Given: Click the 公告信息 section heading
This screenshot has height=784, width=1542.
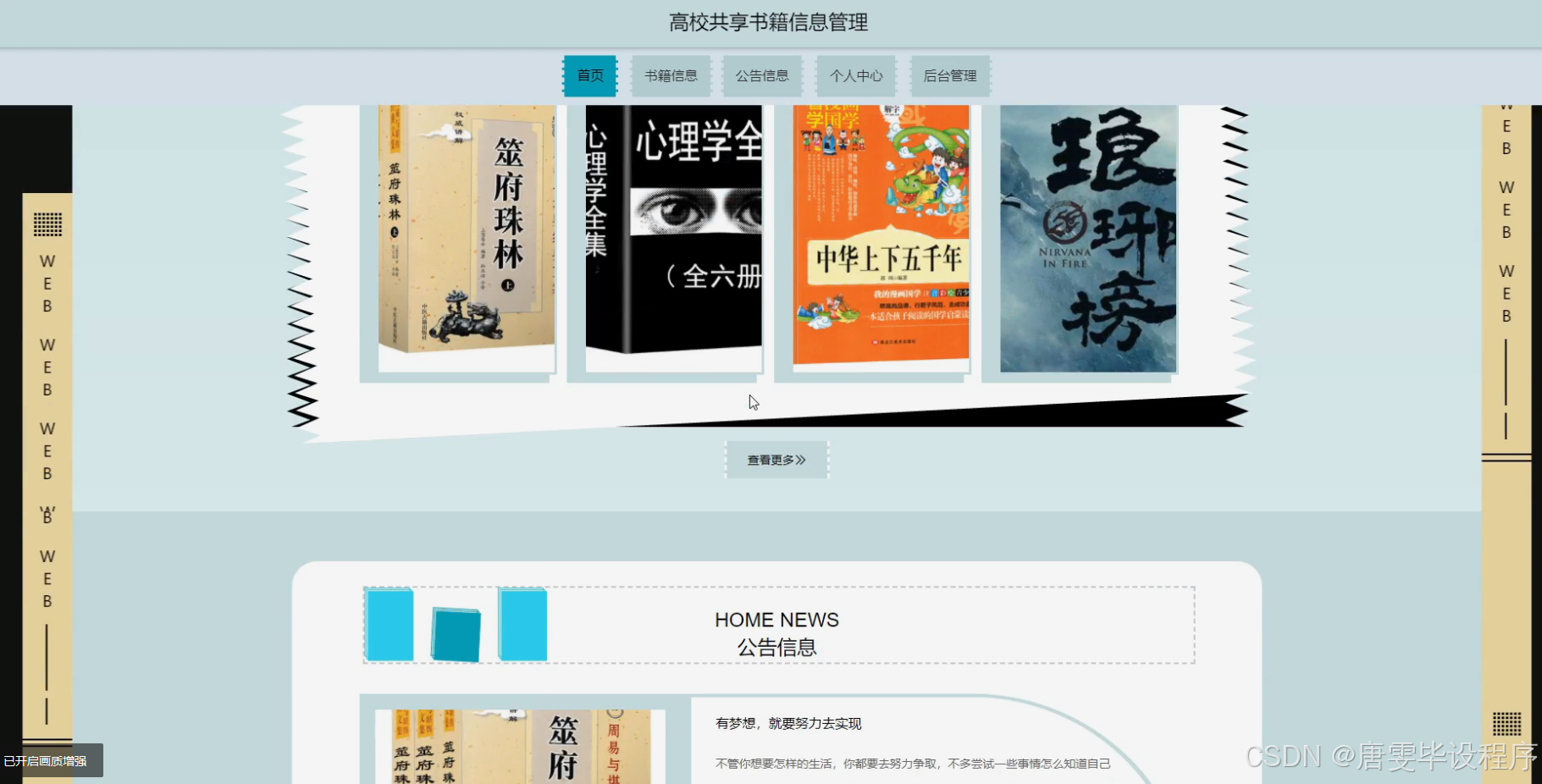Looking at the screenshot, I should pos(777,648).
